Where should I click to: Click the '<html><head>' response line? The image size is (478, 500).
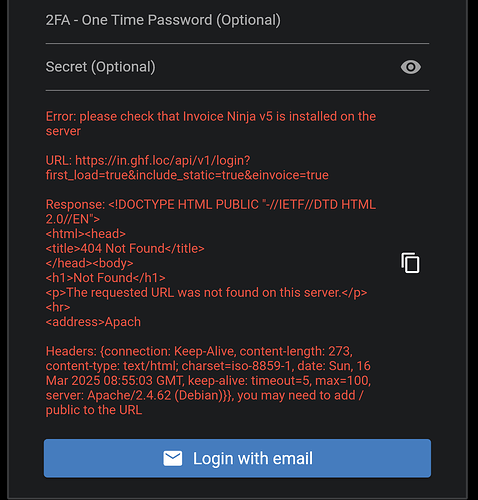(x=86, y=234)
